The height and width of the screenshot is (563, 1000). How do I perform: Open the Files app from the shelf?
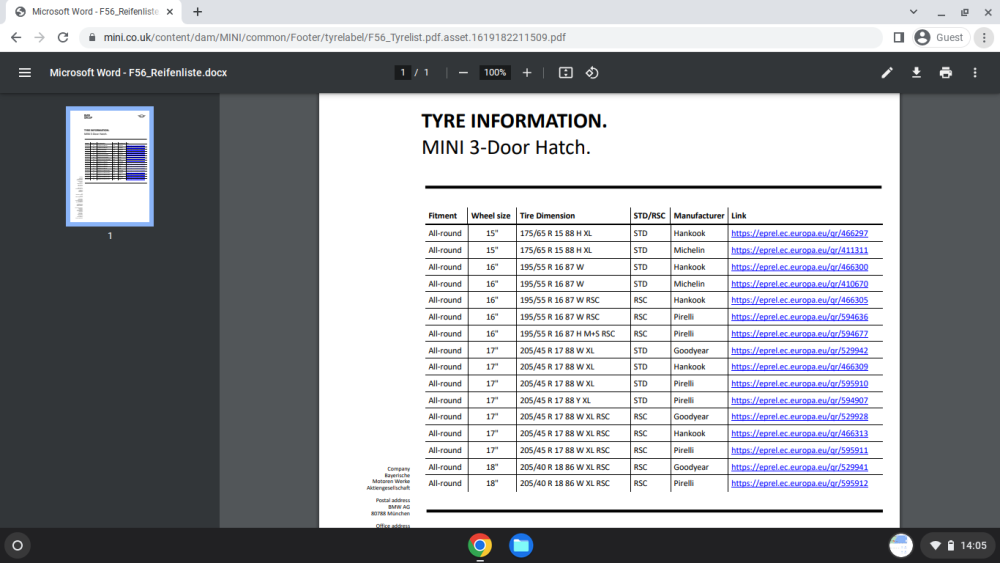pos(521,546)
